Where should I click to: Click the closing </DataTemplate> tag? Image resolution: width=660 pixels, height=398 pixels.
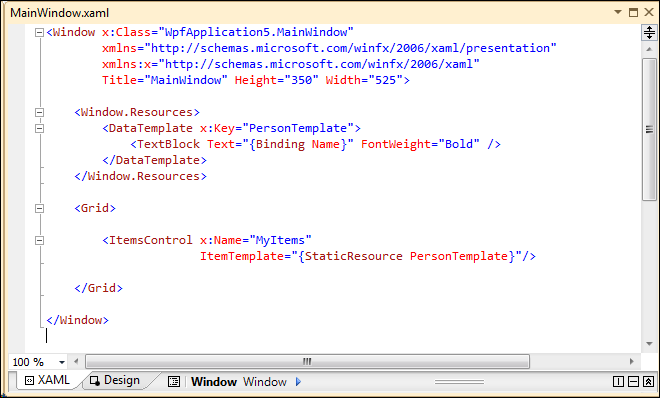click(x=154, y=160)
